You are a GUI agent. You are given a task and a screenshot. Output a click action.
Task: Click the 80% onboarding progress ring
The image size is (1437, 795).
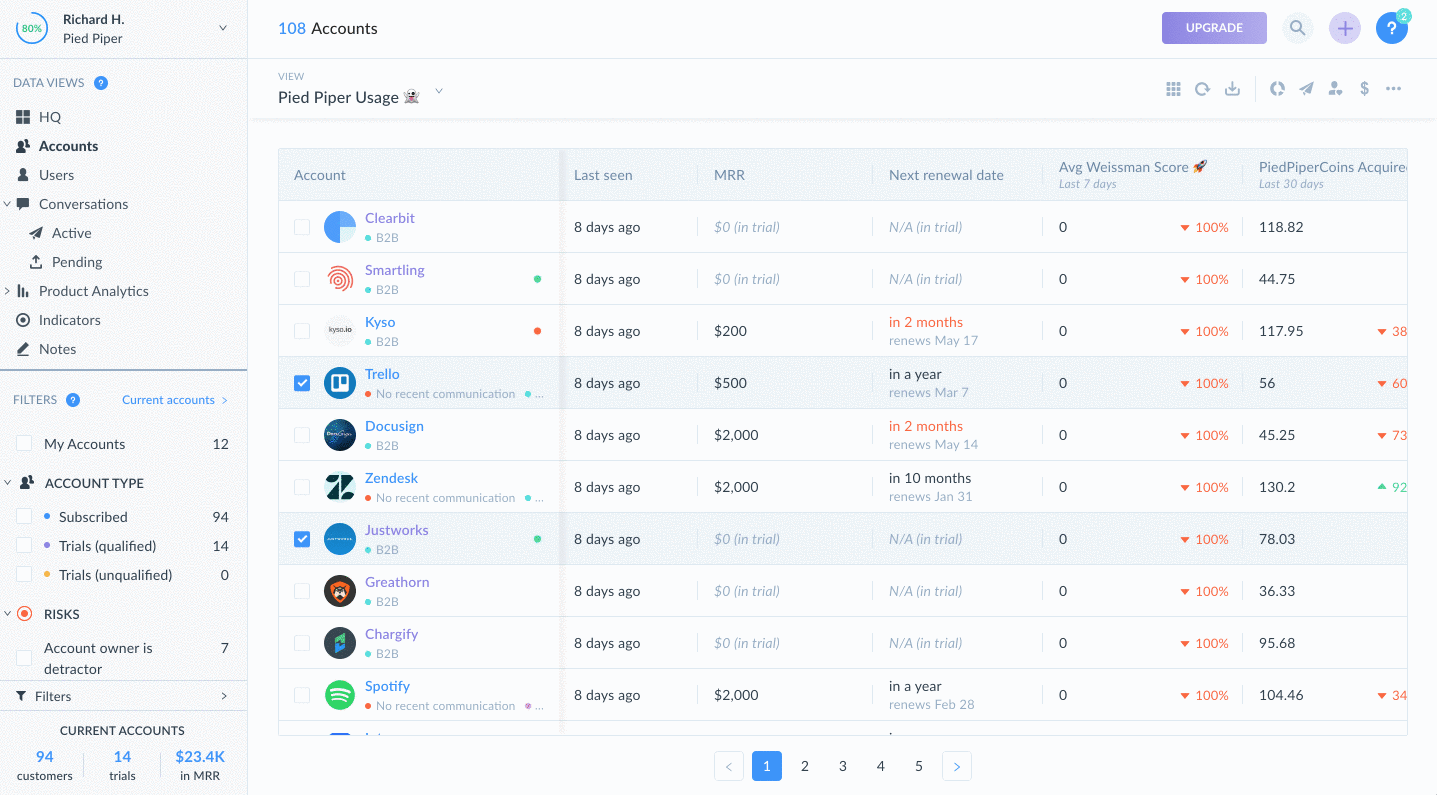point(32,29)
